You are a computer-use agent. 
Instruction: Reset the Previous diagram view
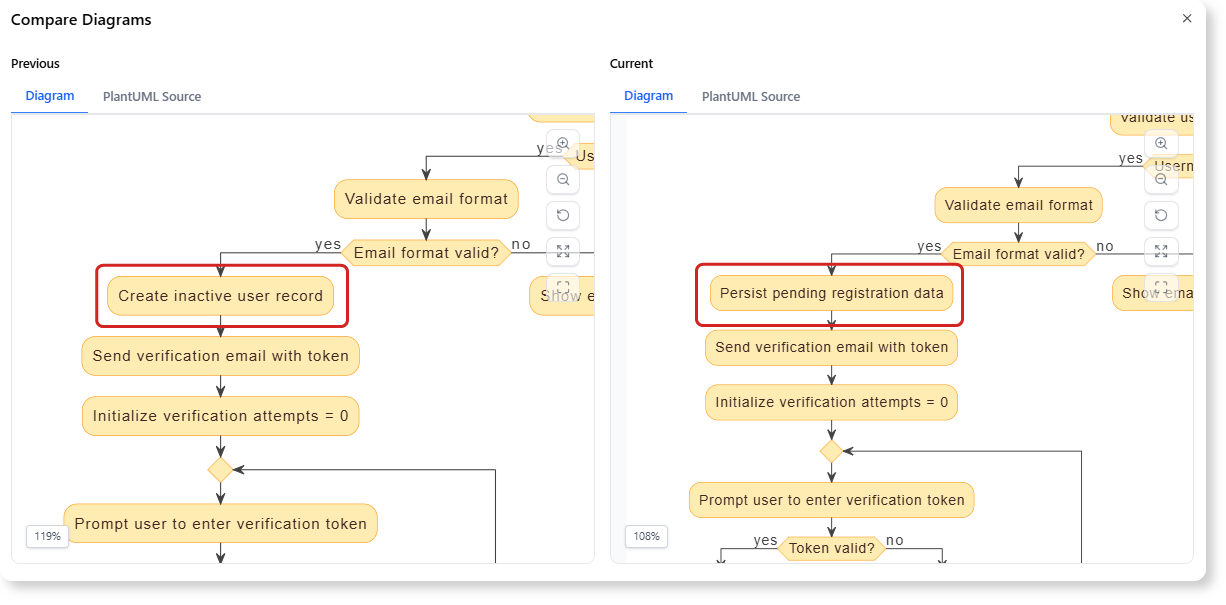pos(563,215)
